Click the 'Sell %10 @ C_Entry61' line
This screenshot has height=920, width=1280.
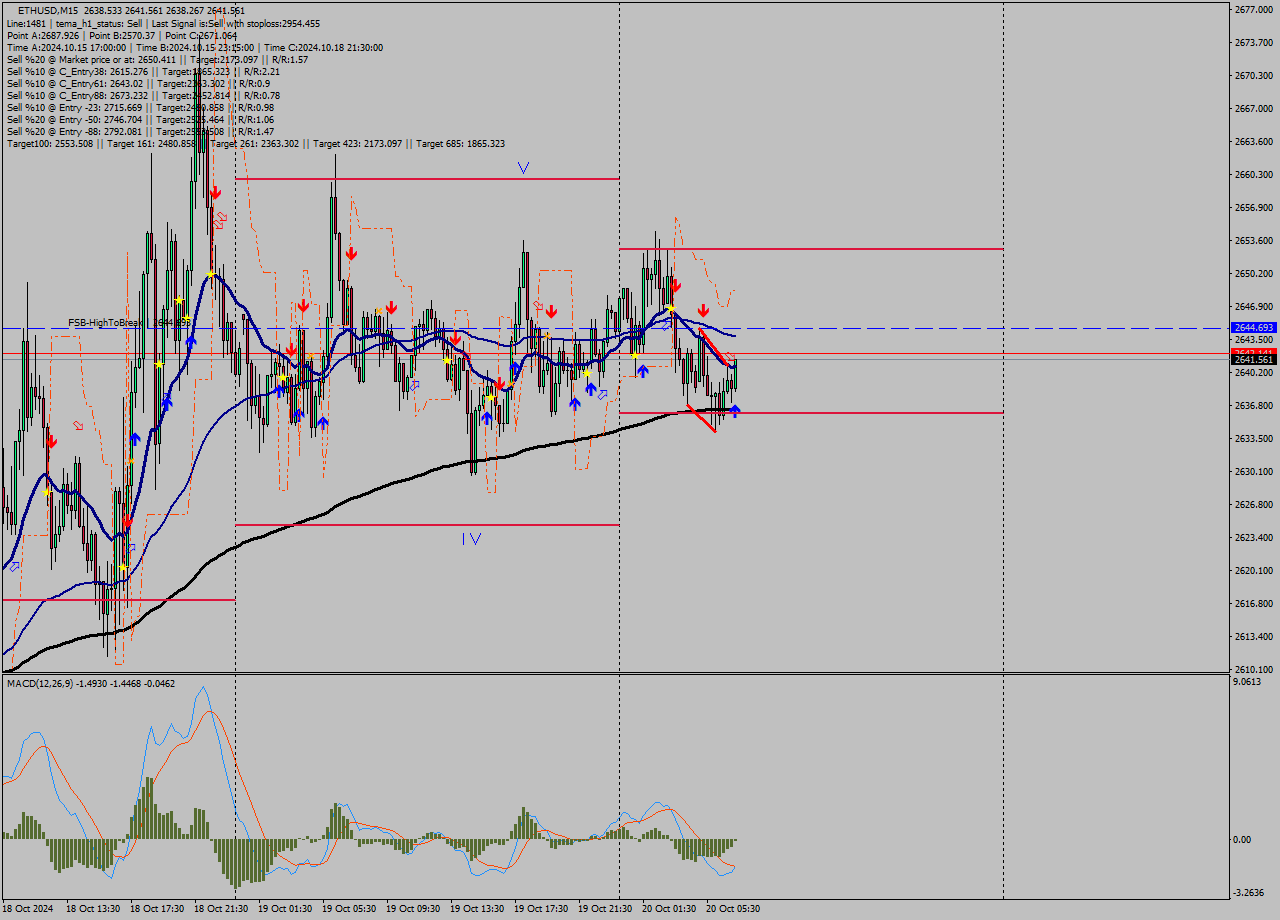[138, 83]
